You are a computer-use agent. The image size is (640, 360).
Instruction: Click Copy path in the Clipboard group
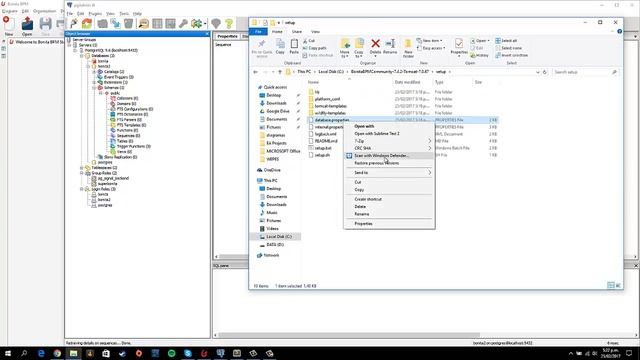[x=314, y=48]
